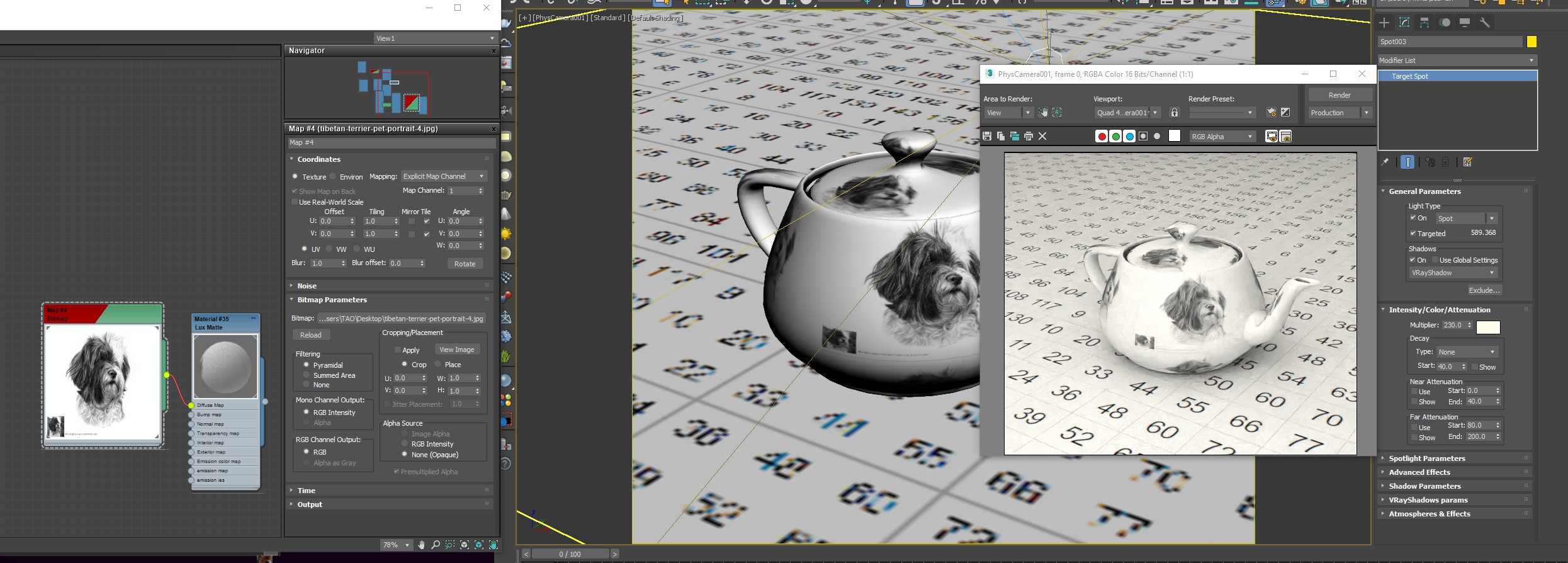Screen dimensions: 1568x563
Task: Select the Summed Area filtering option
Action: click(x=307, y=375)
